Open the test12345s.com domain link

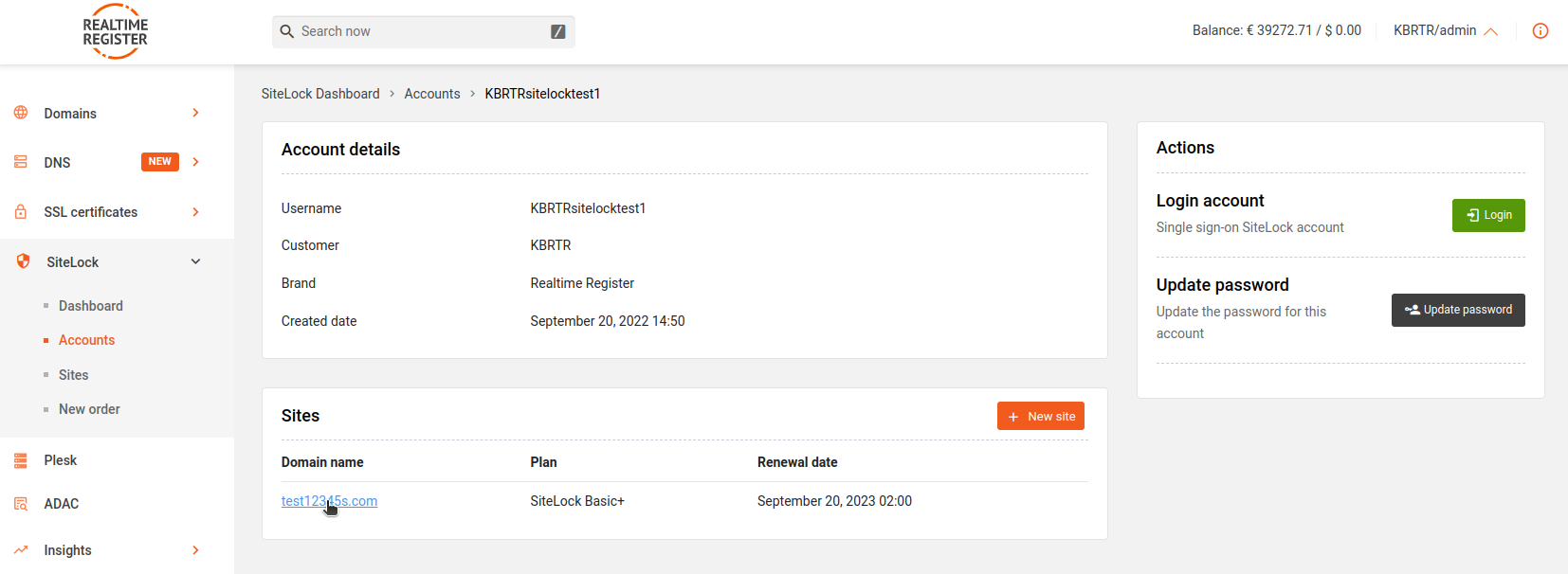pos(329,501)
